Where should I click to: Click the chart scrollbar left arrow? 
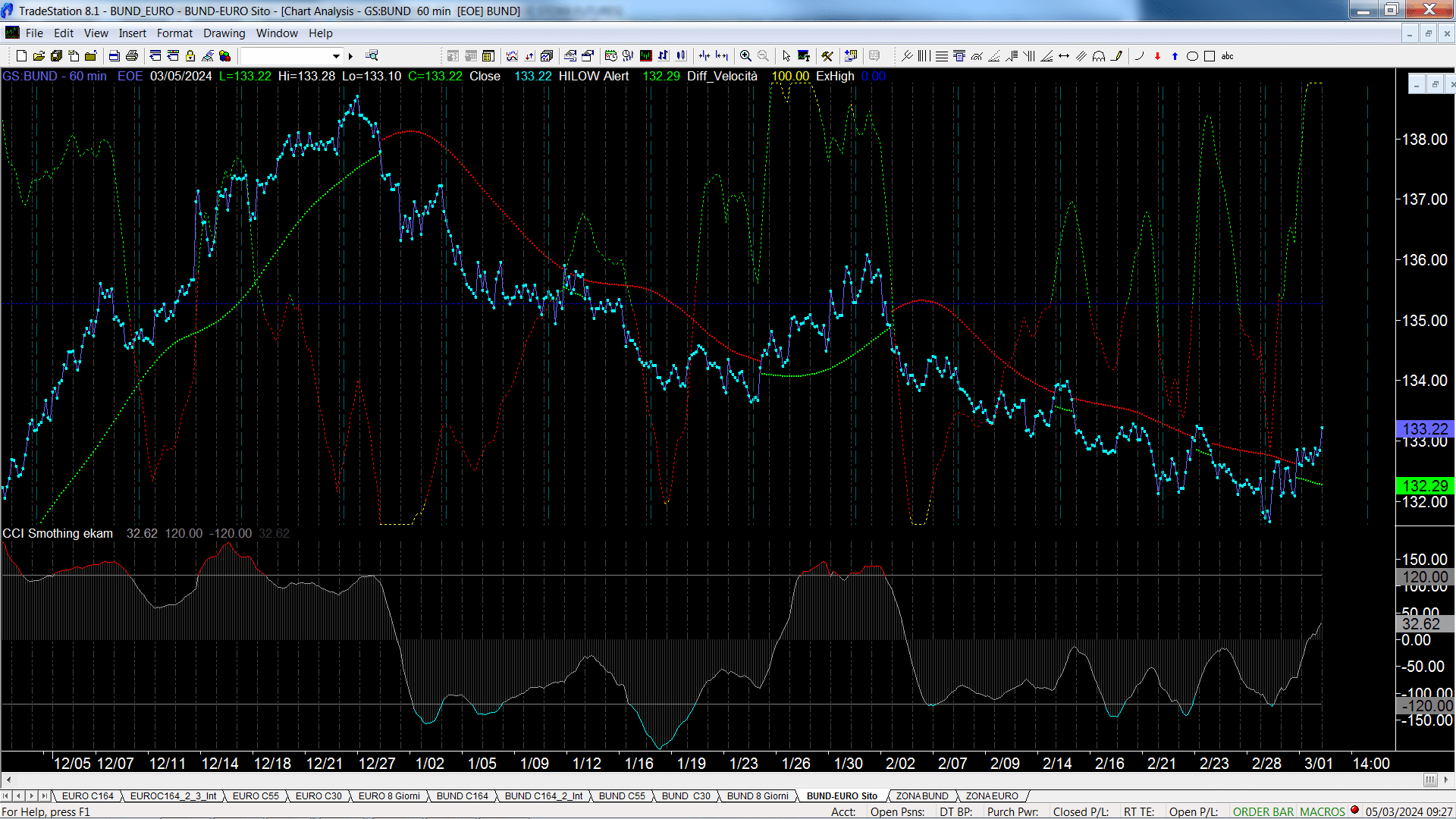[x=8, y=780]
